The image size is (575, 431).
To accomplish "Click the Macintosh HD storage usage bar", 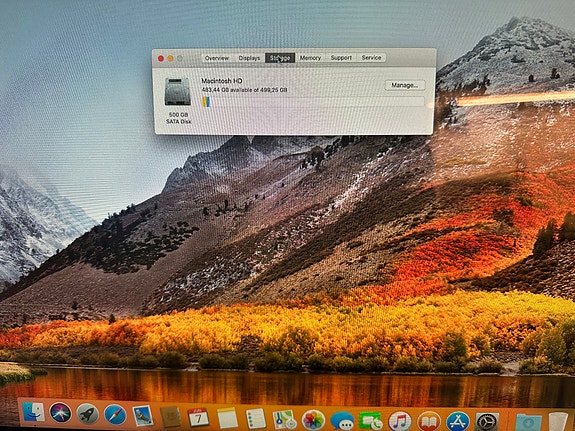I will 313,102.
